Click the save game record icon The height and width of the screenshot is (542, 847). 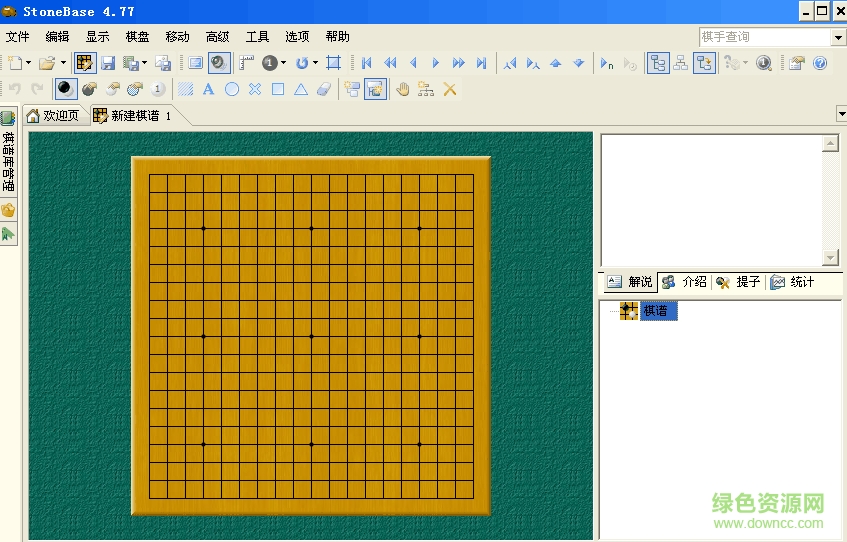point(108,63)
